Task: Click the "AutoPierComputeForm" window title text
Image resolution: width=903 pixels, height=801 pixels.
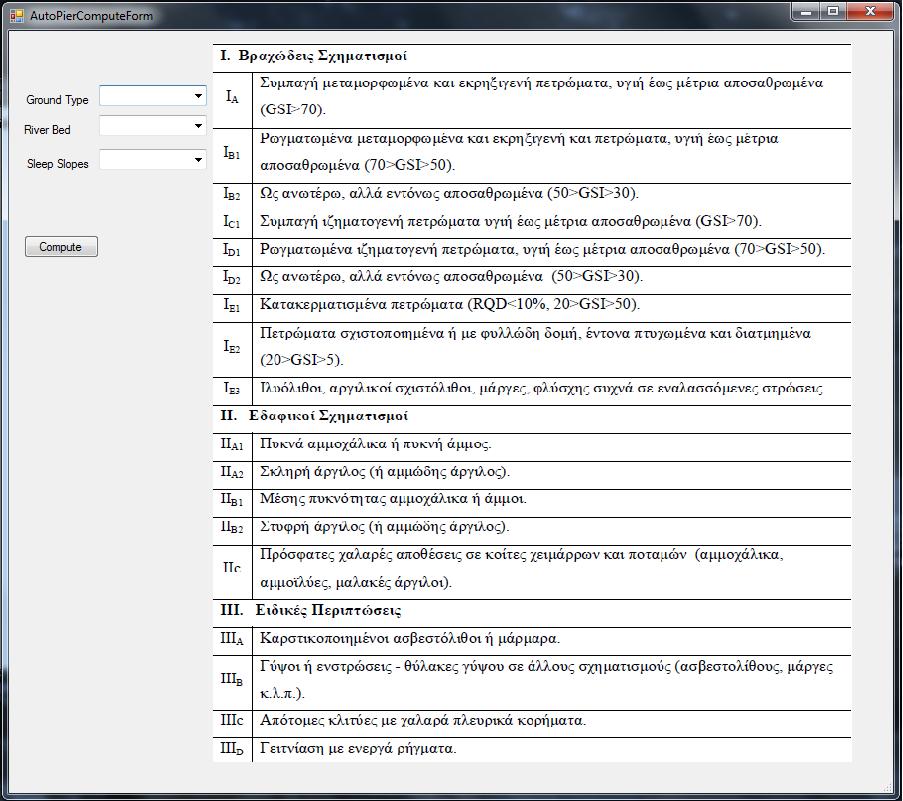Action: [x=92, y=16]
